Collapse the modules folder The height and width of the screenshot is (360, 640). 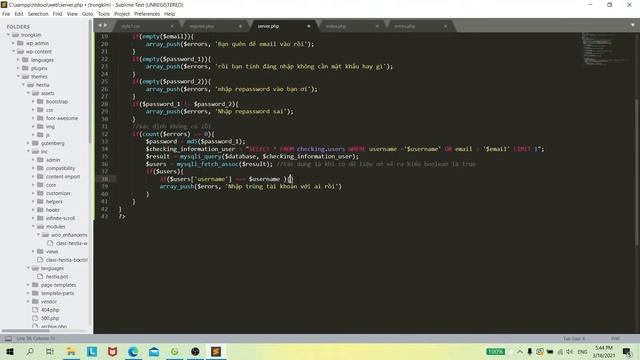pyautogui.click(x=33, y=227)
